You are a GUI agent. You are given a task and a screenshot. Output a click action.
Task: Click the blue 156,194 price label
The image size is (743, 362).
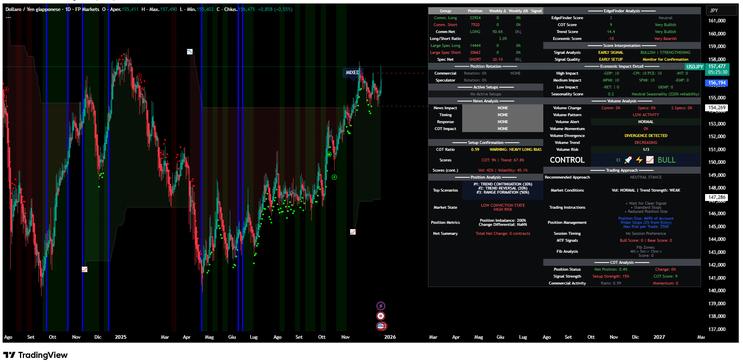point(717,83)
